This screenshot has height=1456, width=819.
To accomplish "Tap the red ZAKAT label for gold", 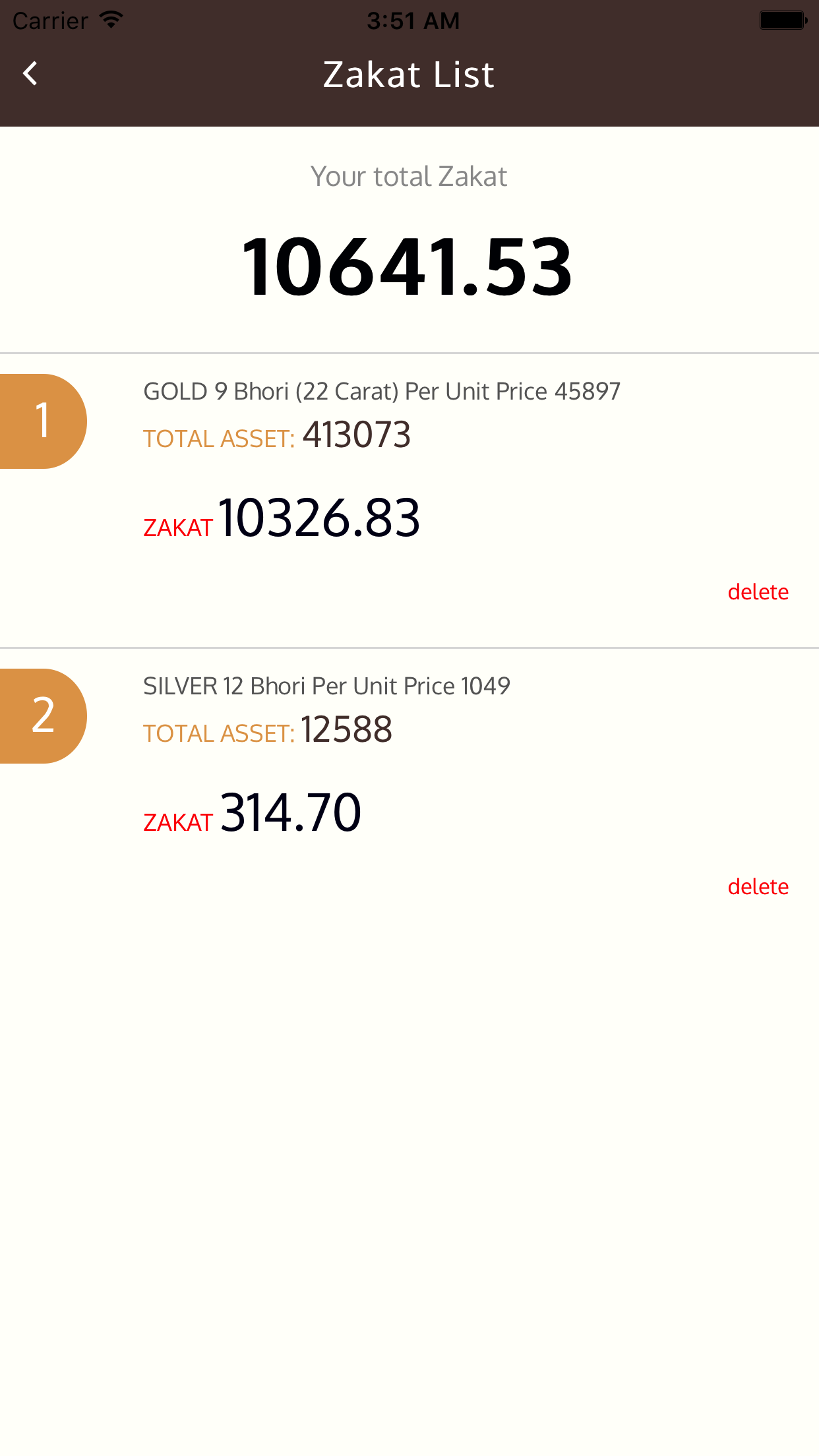I will 178,528.
